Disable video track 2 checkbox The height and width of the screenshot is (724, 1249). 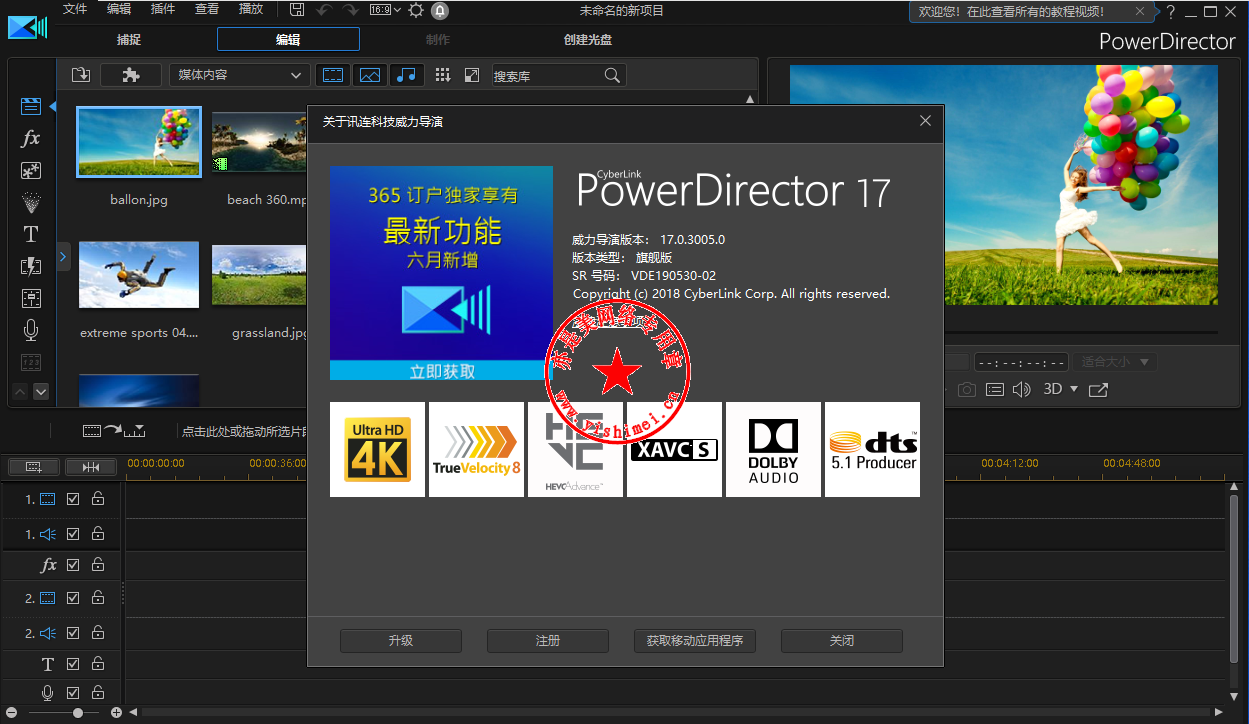pyautogui.click(x=73, y=597)
